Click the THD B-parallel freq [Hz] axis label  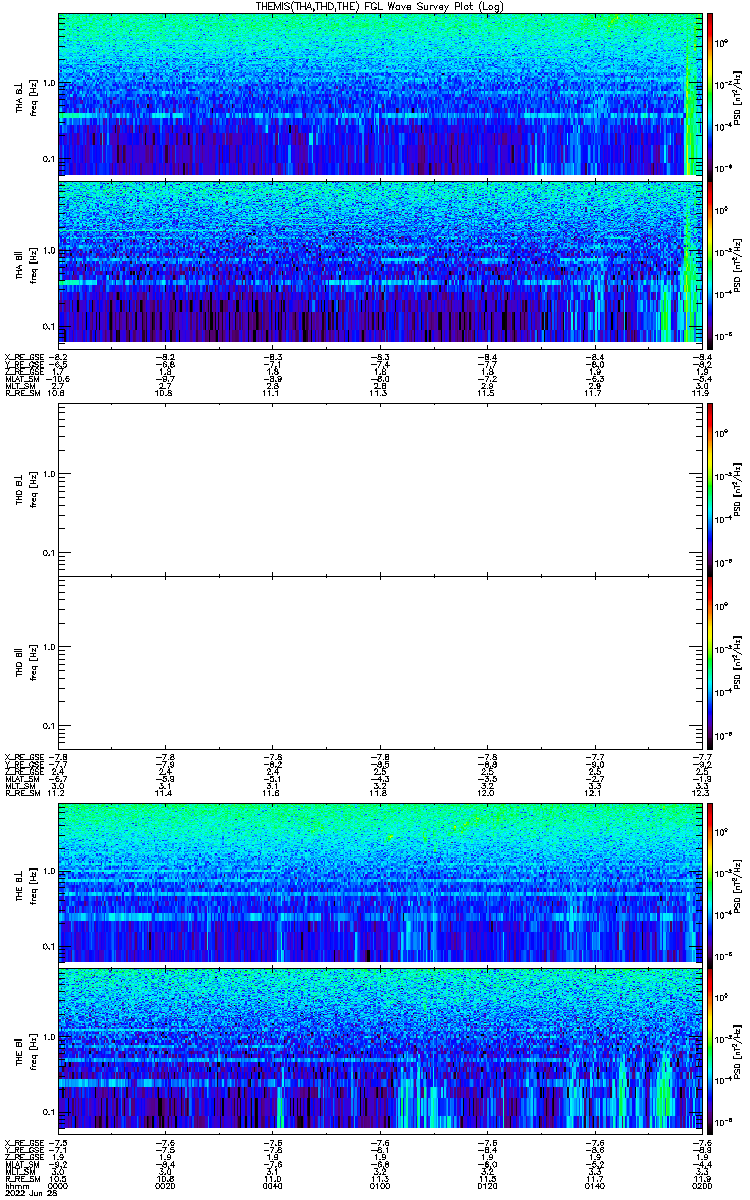pyautogui.click(x=33, y=663)
